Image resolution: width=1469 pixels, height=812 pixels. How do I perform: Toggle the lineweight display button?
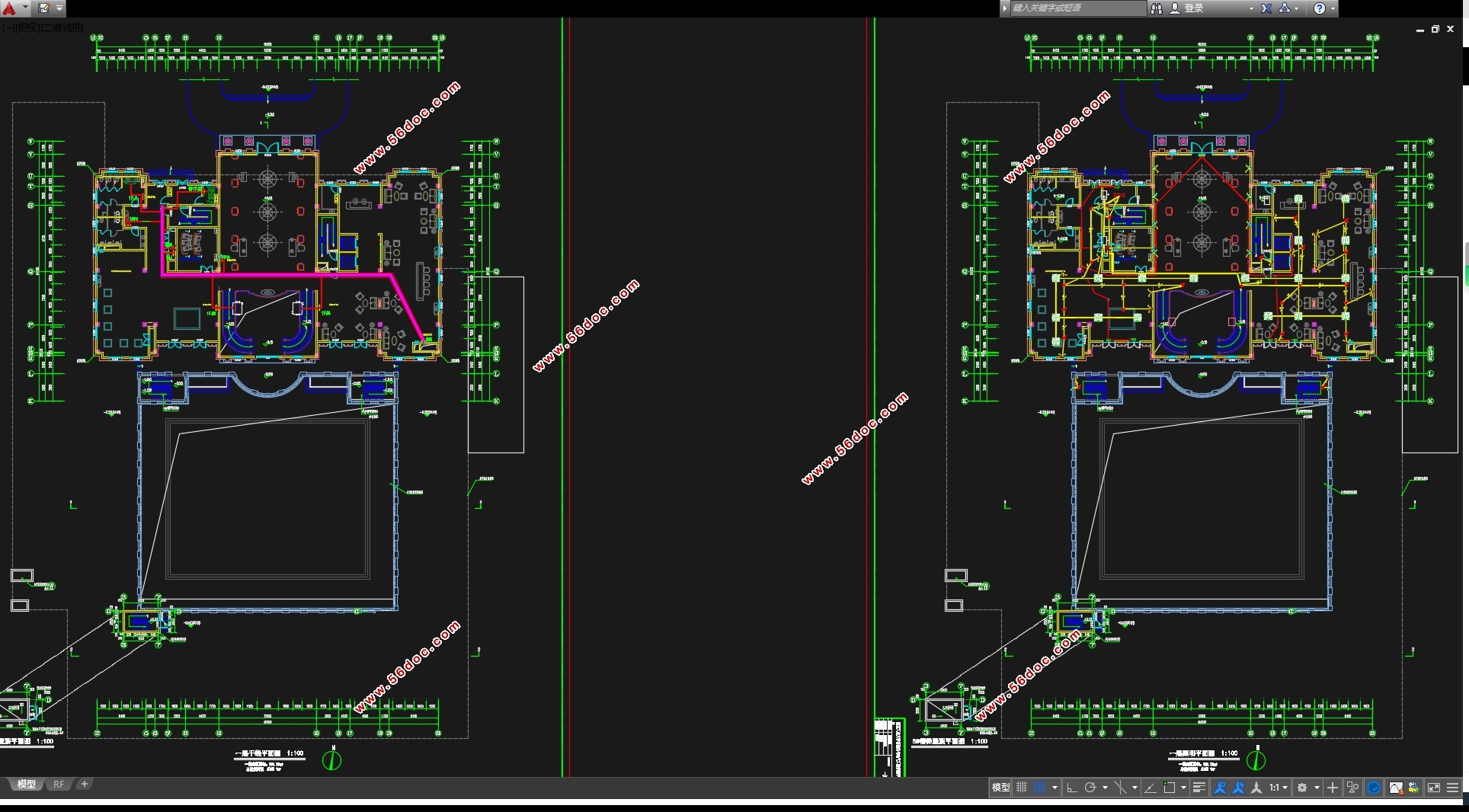point(1199,788)
